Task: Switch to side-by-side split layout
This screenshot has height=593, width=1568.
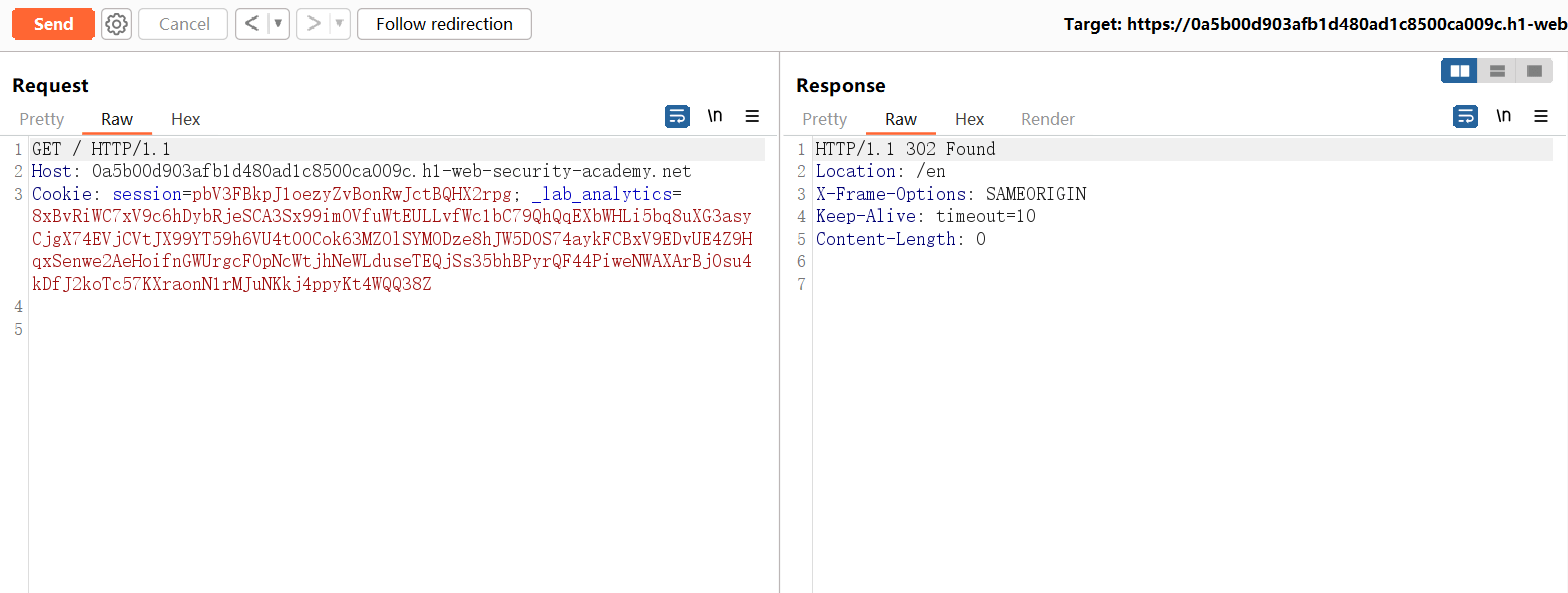Action: tap(1459, 71)
